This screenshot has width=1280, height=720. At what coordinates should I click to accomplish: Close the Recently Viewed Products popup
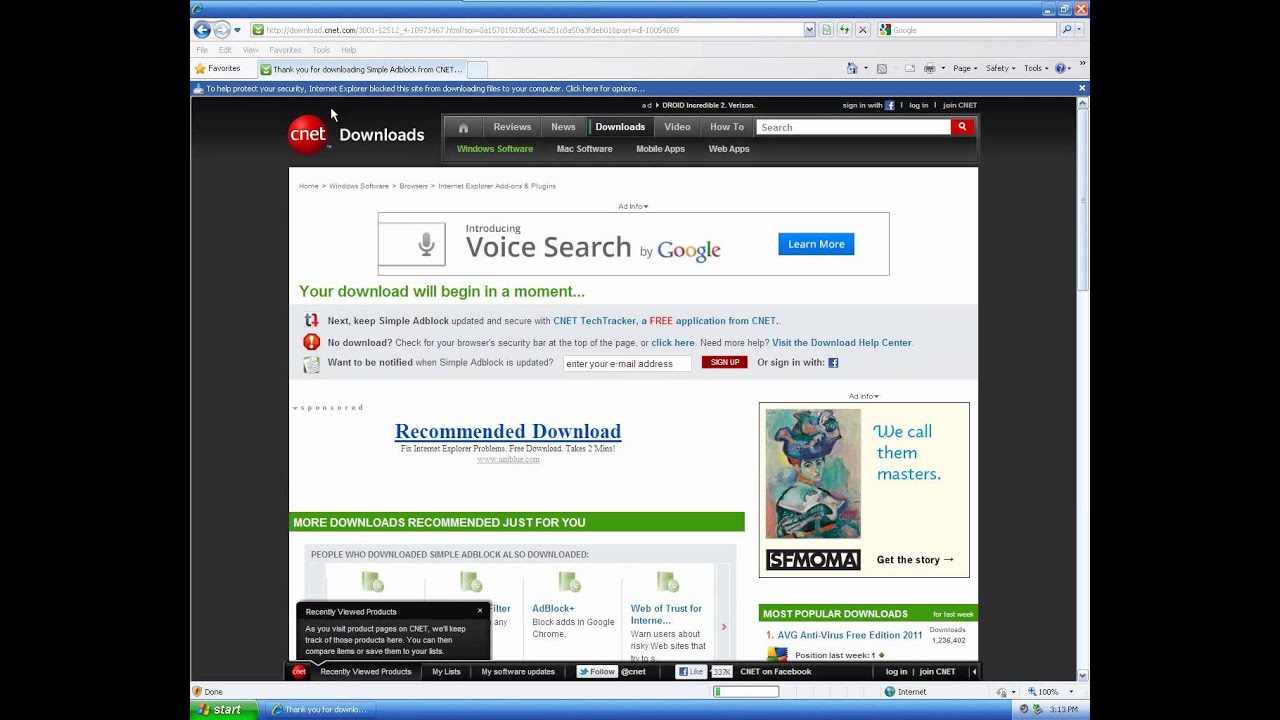point(479,610)
